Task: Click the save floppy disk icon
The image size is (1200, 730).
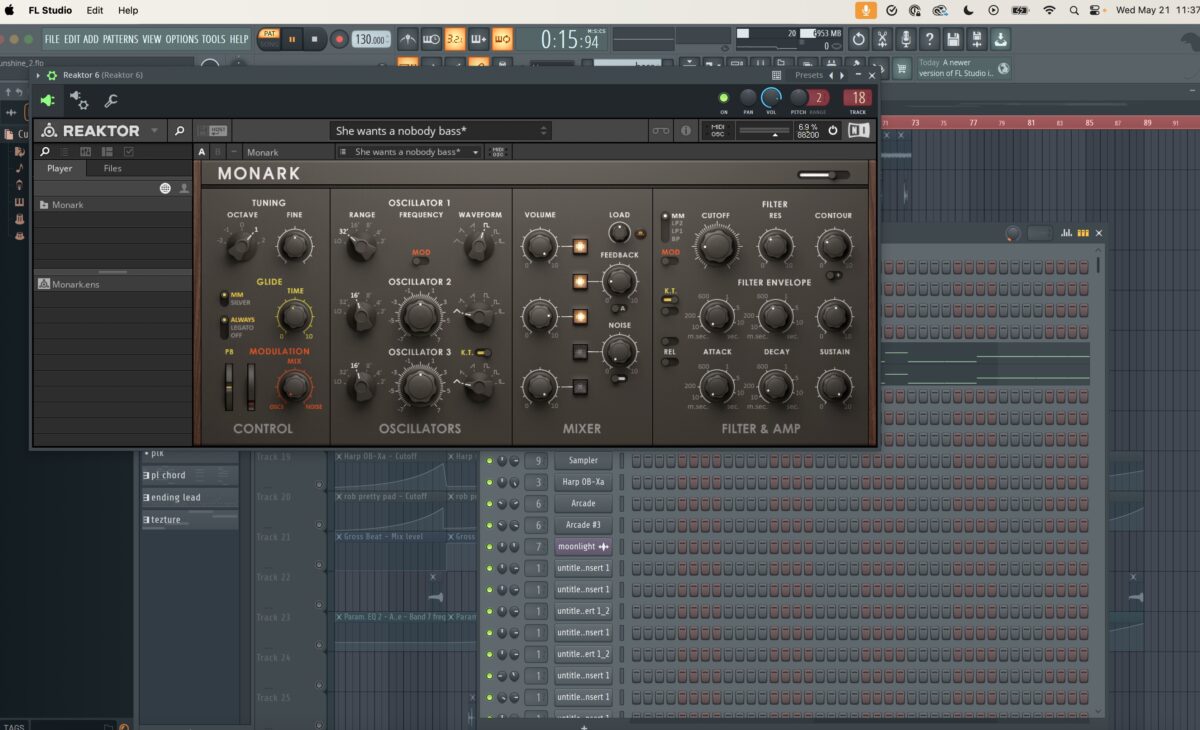Action: pos(953,40)
